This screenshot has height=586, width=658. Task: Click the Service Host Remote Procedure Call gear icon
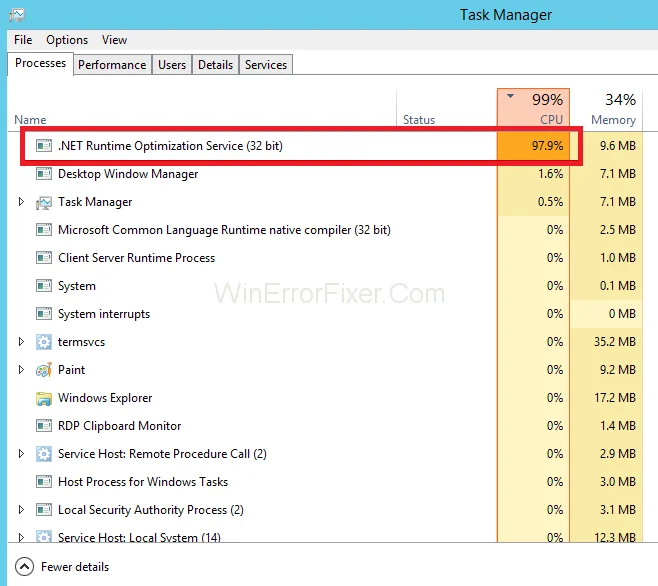click(x=44, y=454)
